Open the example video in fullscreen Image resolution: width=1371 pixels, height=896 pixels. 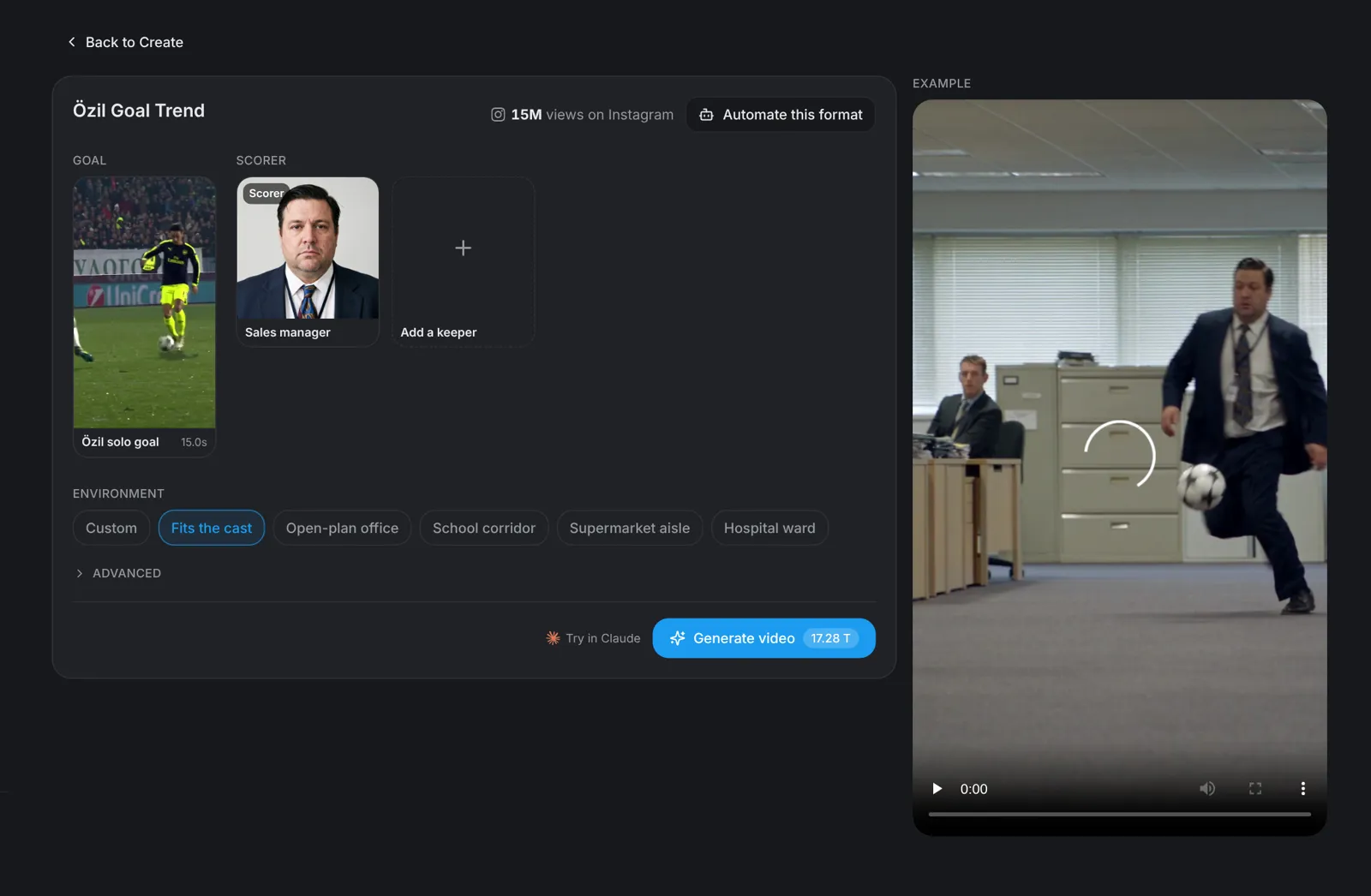click(x=1255, y=789)
